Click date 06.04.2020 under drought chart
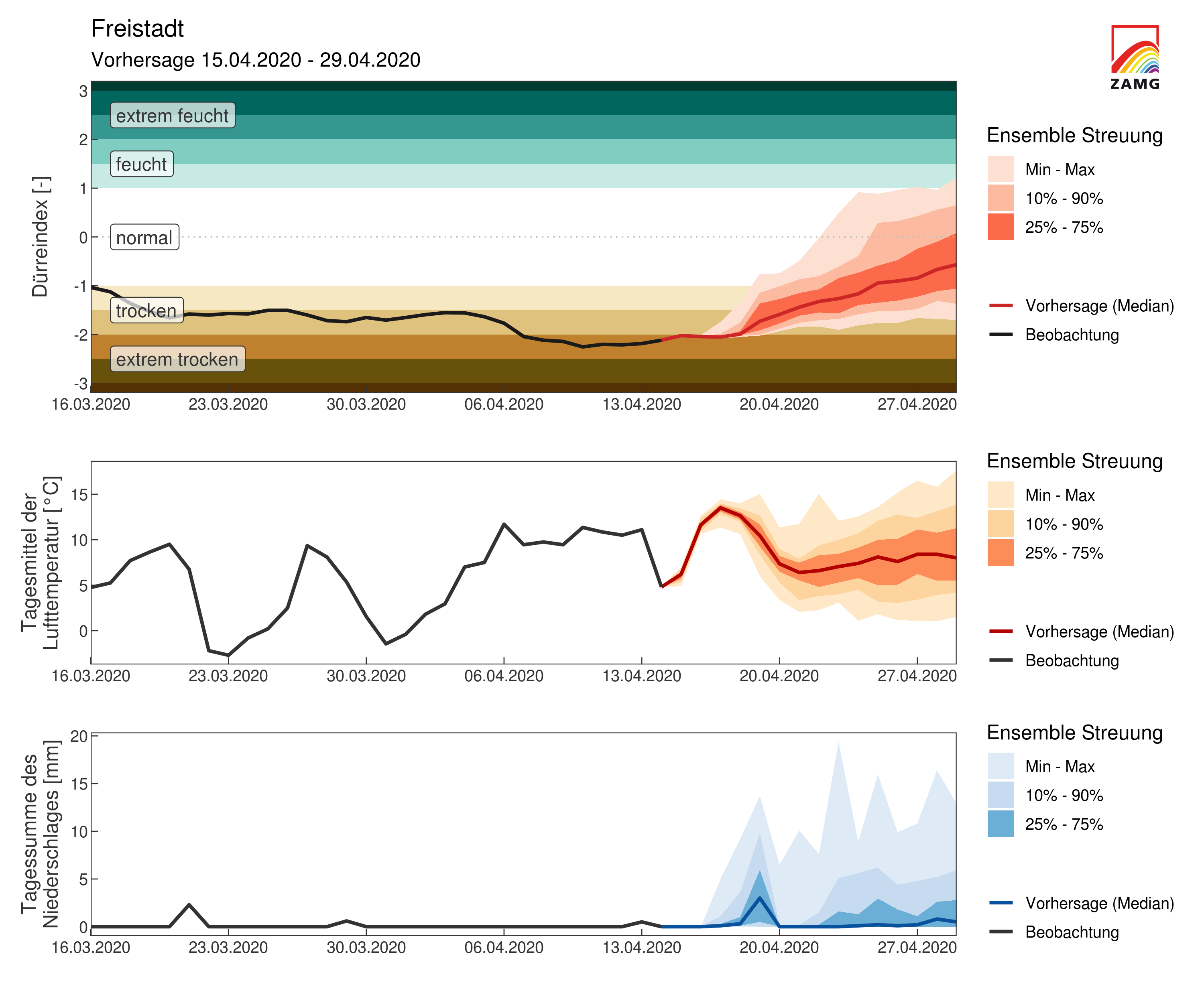1204x1003 pixels. (x=504, y=404)
